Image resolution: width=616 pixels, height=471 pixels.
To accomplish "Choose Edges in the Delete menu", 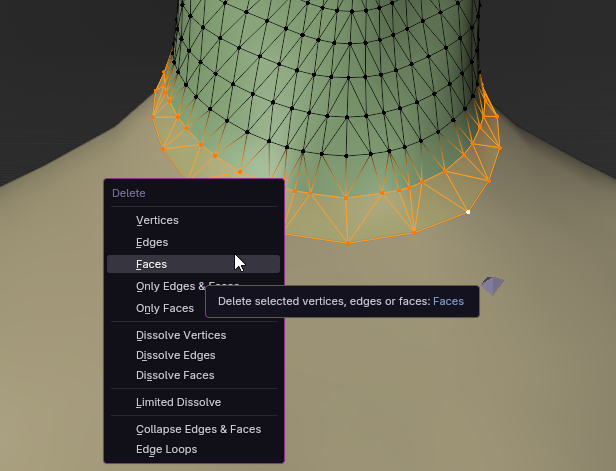I will tap(193, 242).
